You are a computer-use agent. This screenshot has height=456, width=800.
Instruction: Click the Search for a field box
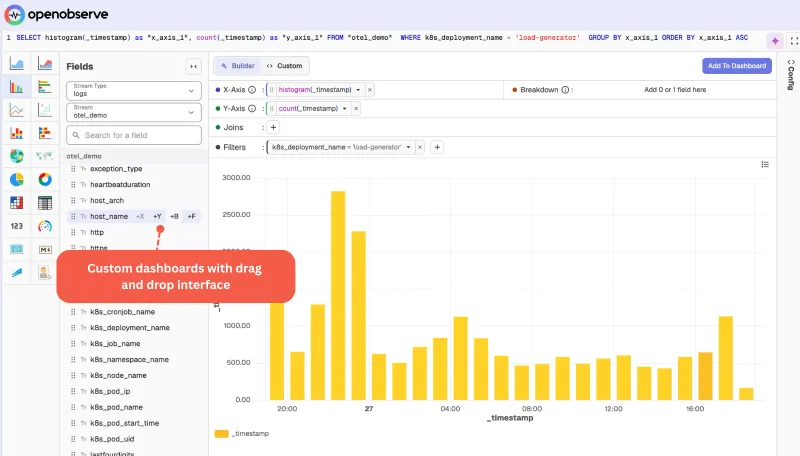pyautogui.click(x=134, y=135)
